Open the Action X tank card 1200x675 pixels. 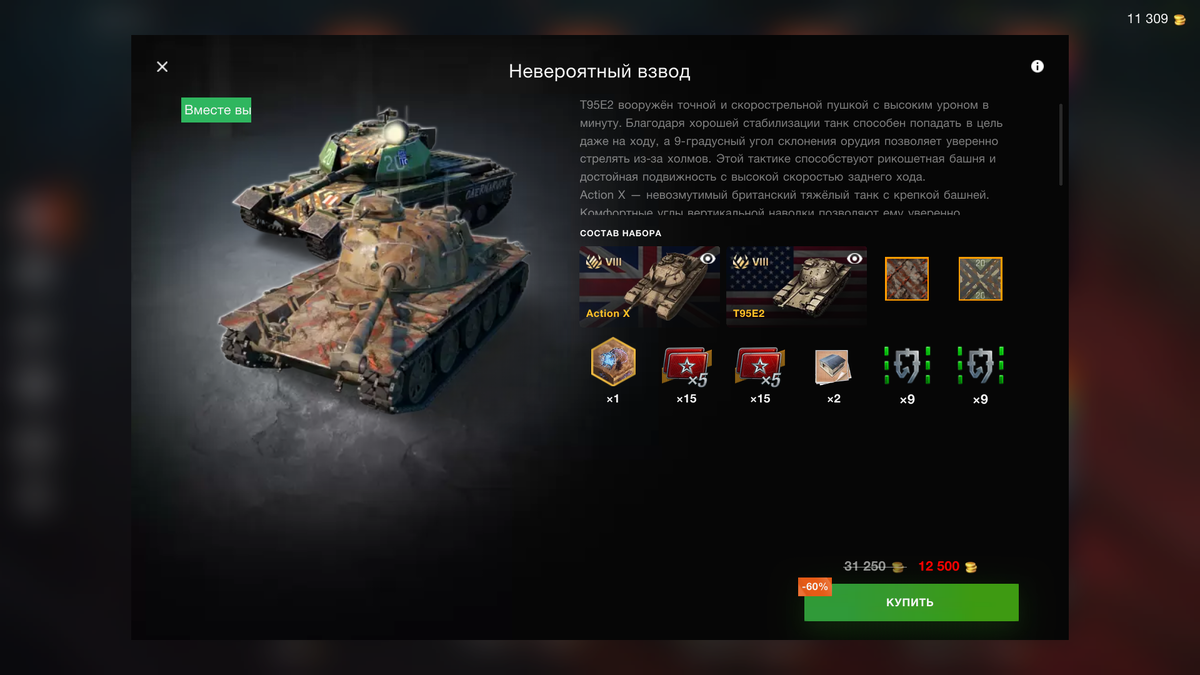(x=649, y=286)
